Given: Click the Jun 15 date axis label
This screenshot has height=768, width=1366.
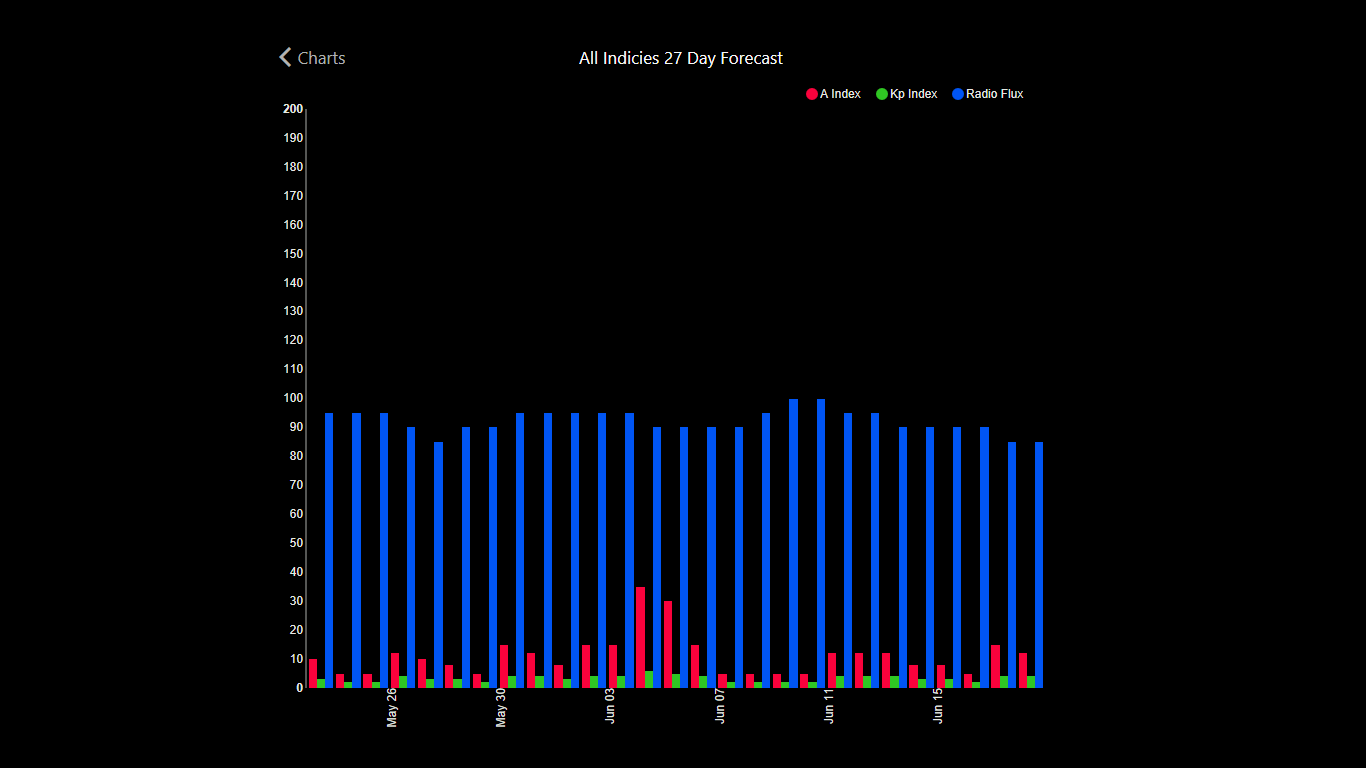Looking at the screenshot, I should coord(938,707).
